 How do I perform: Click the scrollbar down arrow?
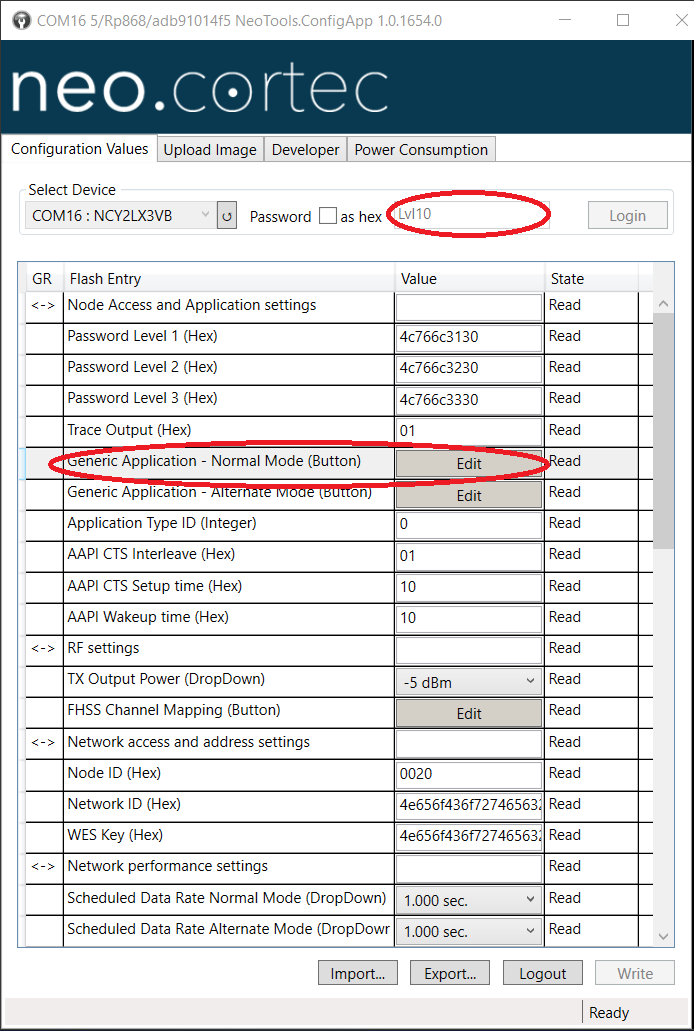coord(663,936)
